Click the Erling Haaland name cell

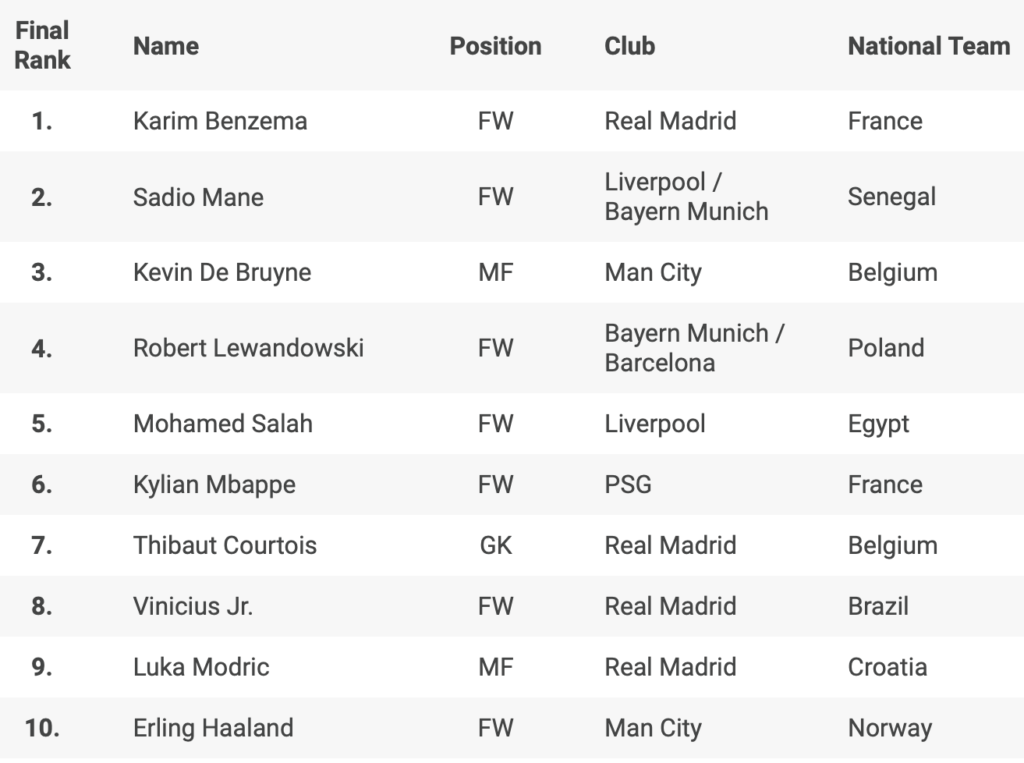pyautogui.click(x=213, y=728)
